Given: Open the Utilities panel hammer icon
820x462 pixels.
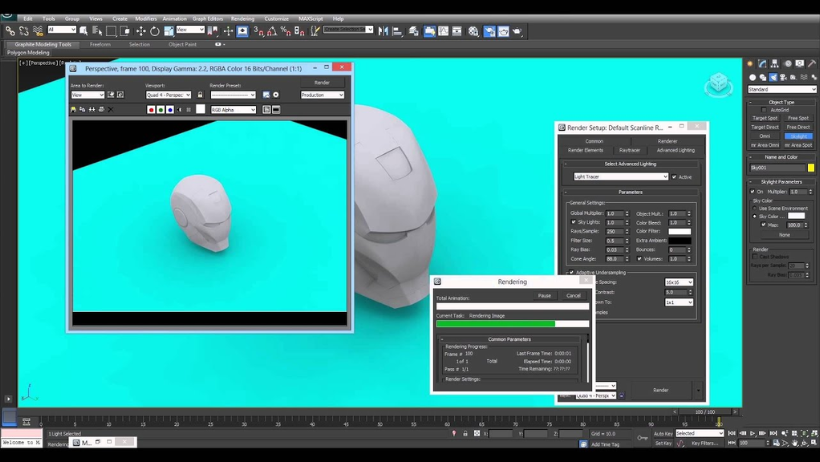Looking at the screenshot, I should click(812, 63).
